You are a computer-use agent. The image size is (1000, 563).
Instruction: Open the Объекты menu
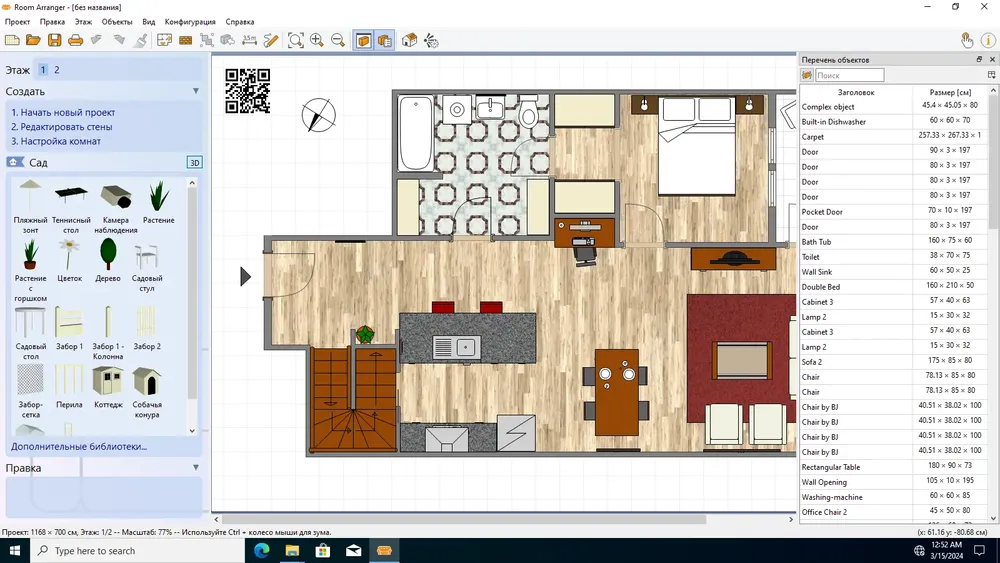(117, 22)
